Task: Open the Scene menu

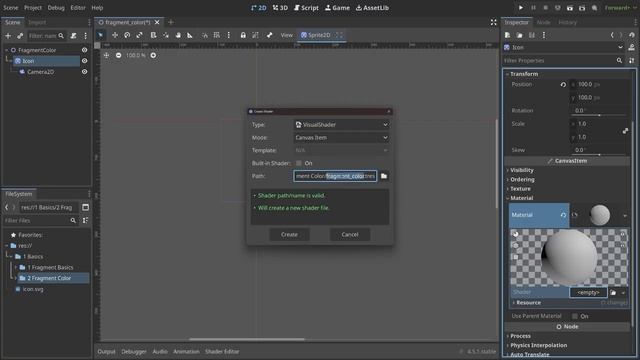Action: [x=11, y=8]
